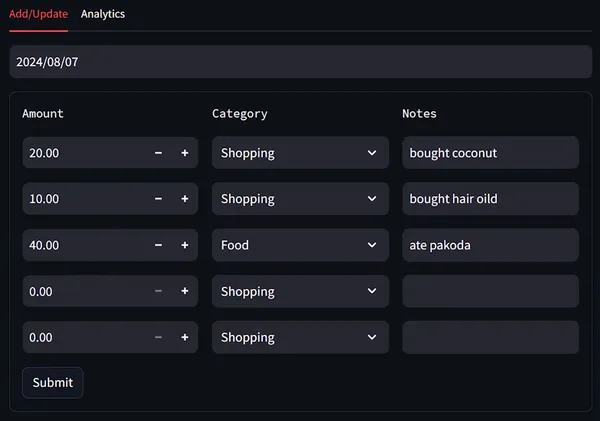Open the last row's Shopping category dropdown
Viewport: 600px width, 421px height.
(x=300, y=337)
